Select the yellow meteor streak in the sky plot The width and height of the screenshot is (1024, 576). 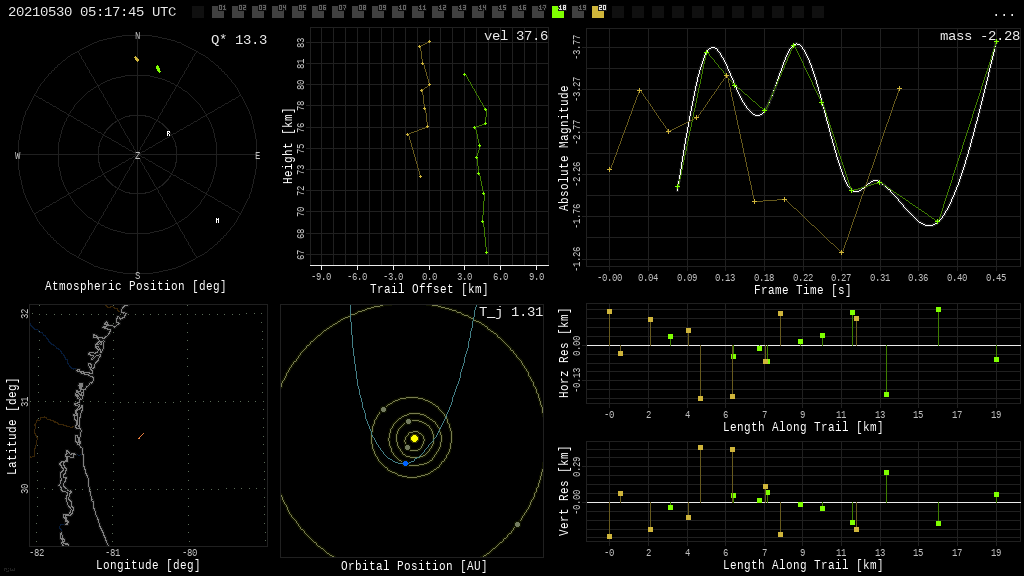click(x=136, y=59)
